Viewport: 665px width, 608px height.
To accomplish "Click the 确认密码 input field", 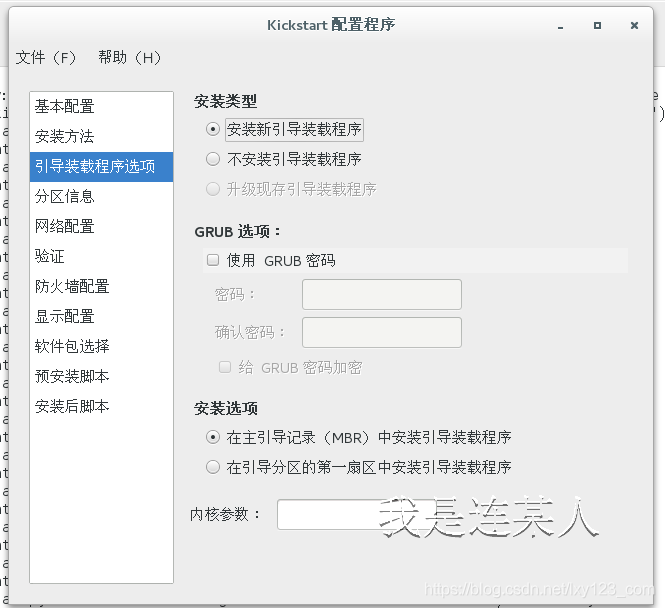I will coord(382,332).
